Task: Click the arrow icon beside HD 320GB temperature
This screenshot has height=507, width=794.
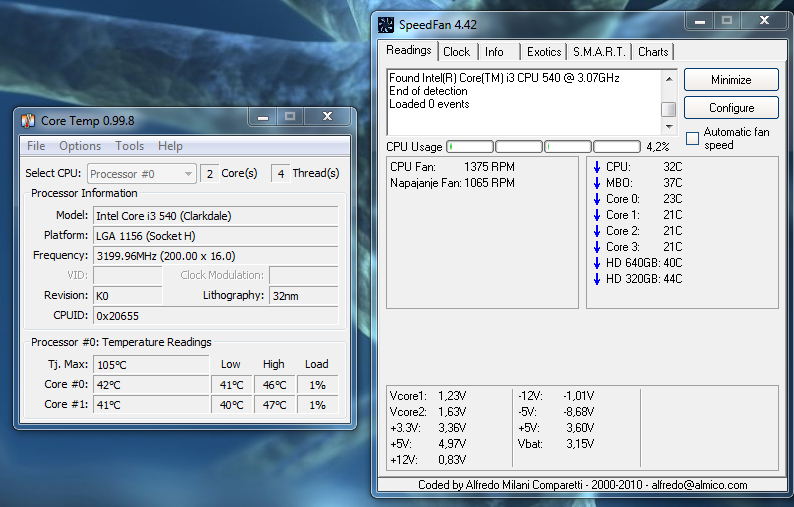Action: pyautogui.click(x=597, y=279)
